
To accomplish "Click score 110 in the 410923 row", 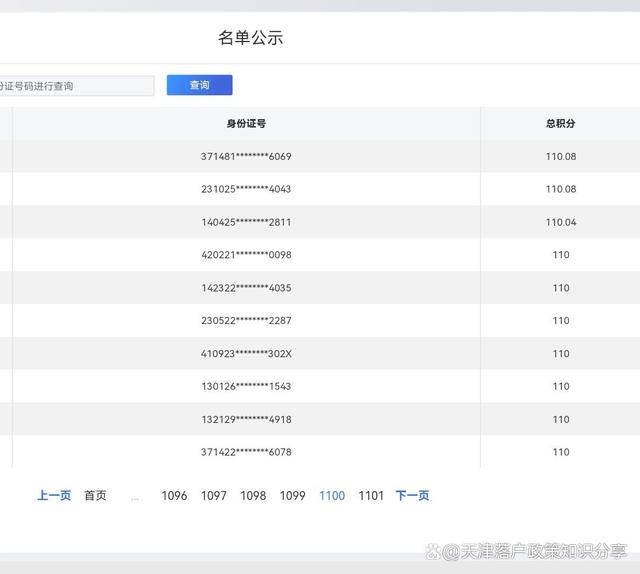I will (561, 354).
